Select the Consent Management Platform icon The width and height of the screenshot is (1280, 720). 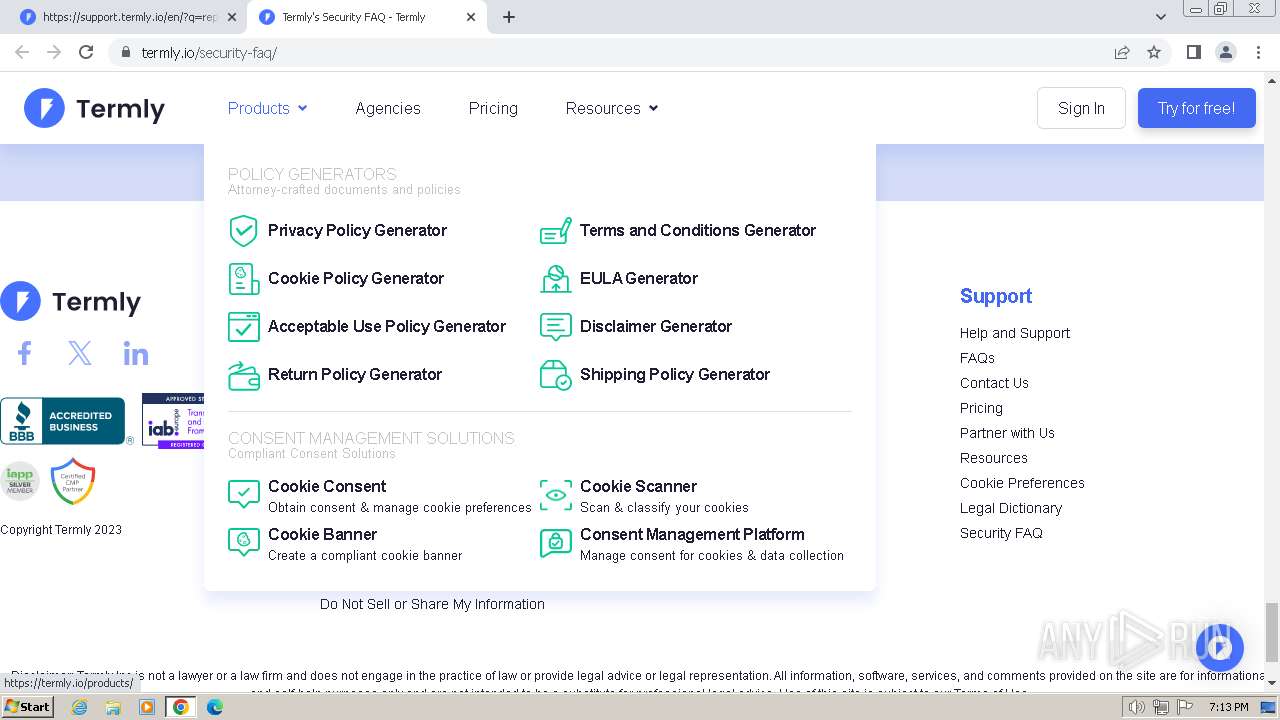(556, 542)
